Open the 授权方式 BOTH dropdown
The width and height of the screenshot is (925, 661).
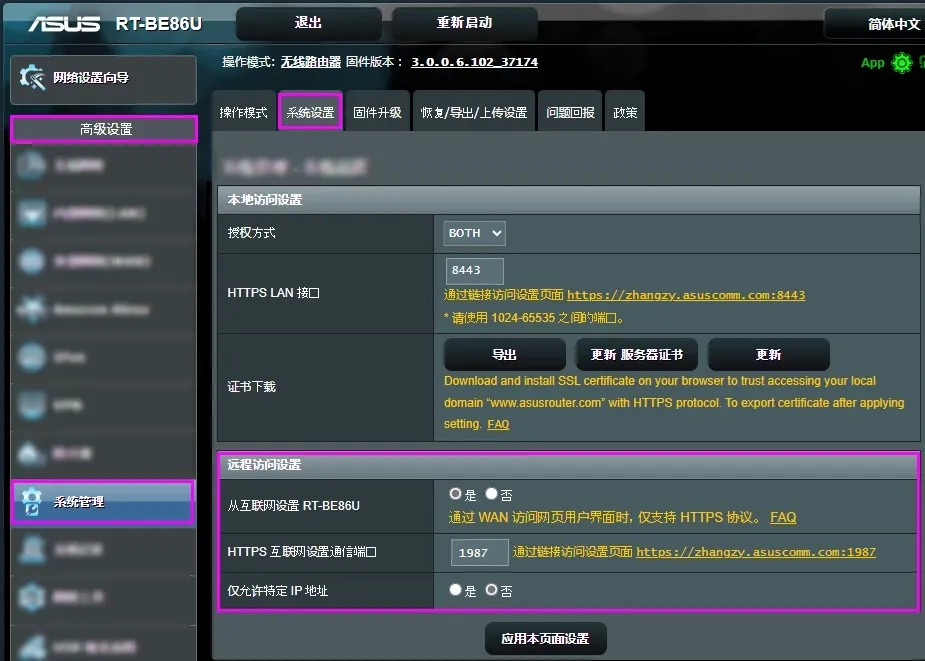pyautogui.click(x=473, y=233)
